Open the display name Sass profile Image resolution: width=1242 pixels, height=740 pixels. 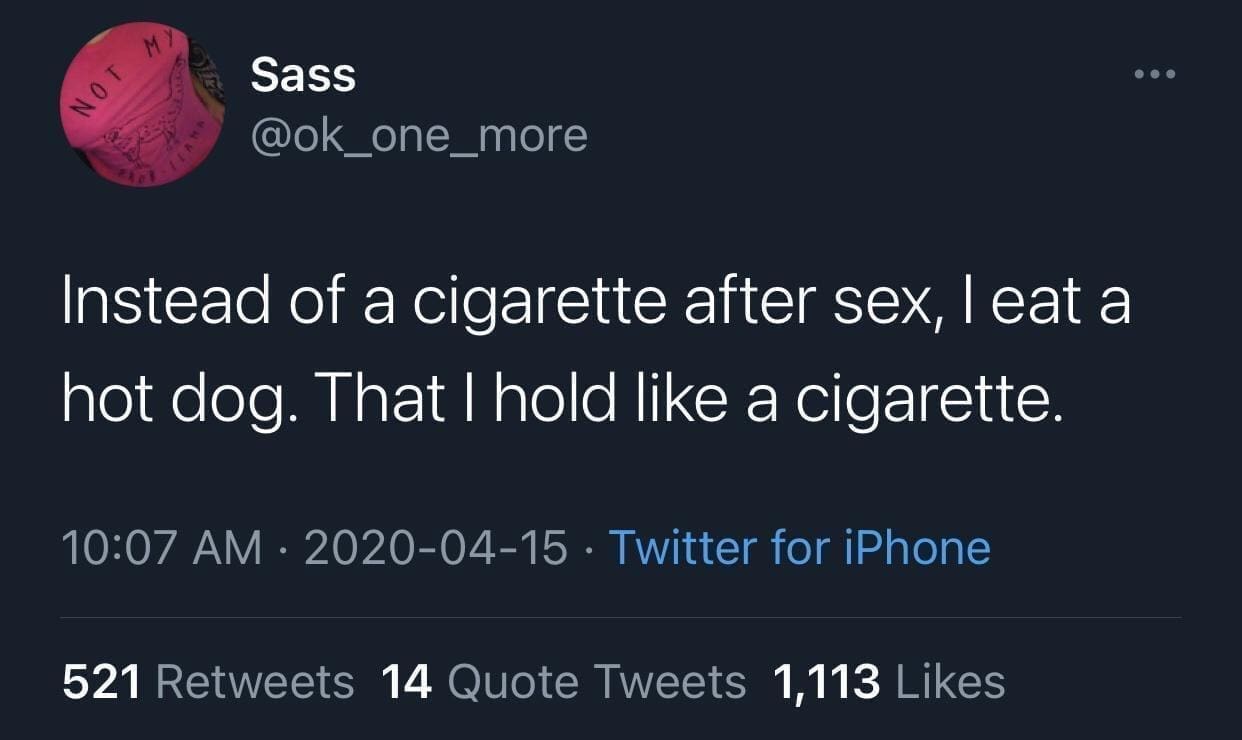tap(303, 74)
